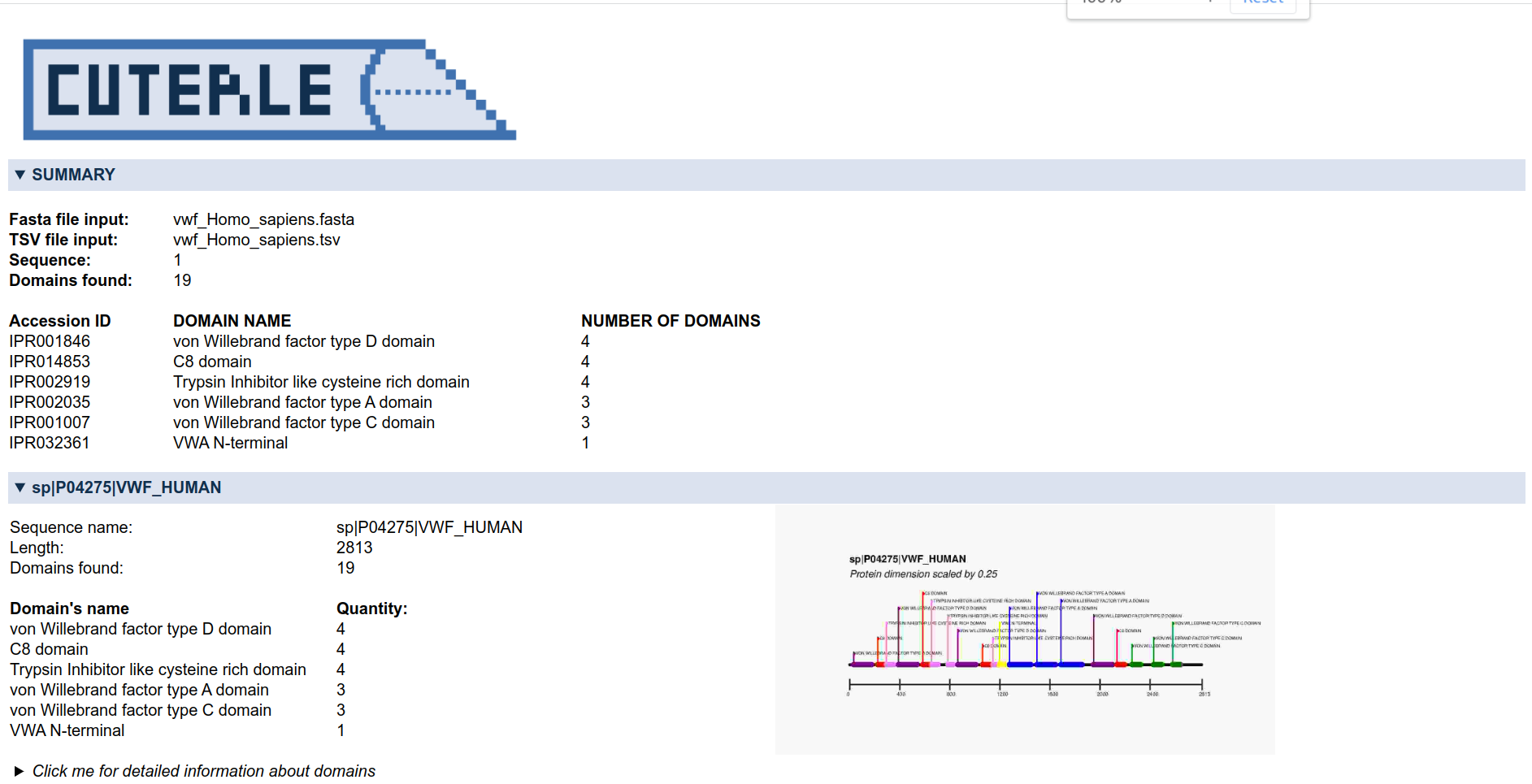1532x784 pixels.
Task: Click the 'Quantity:' column header
Action: (371, 609)
